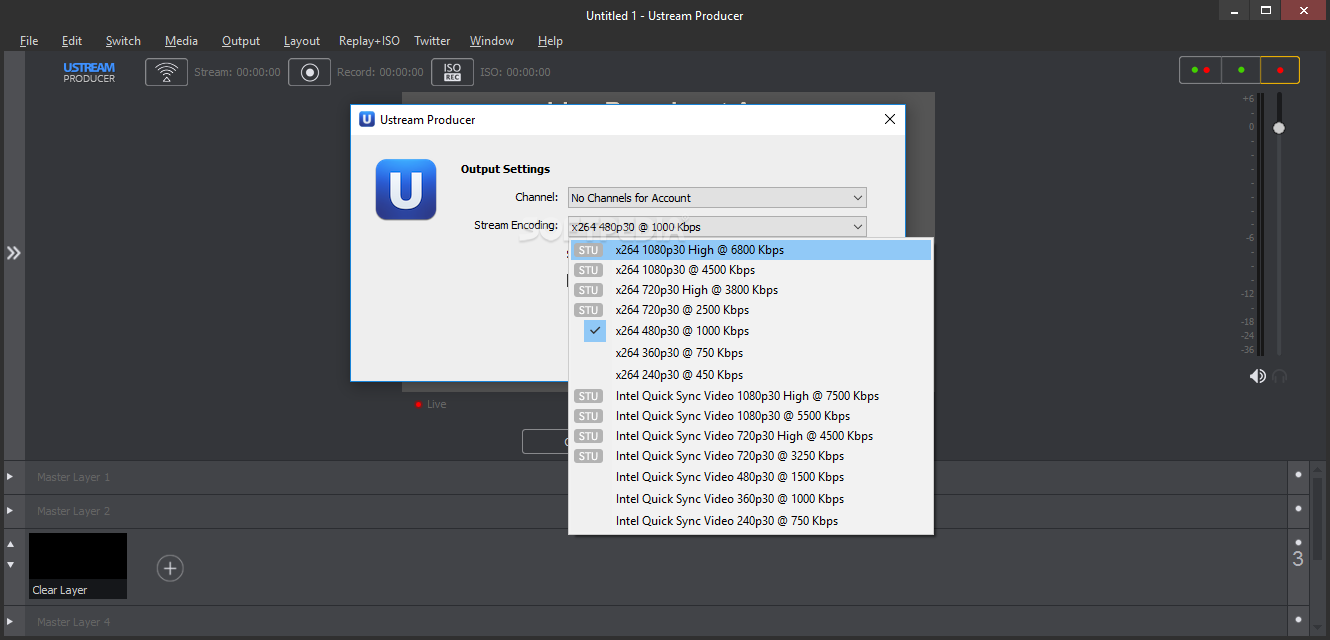Click the layer 3 down arrow

11,565
